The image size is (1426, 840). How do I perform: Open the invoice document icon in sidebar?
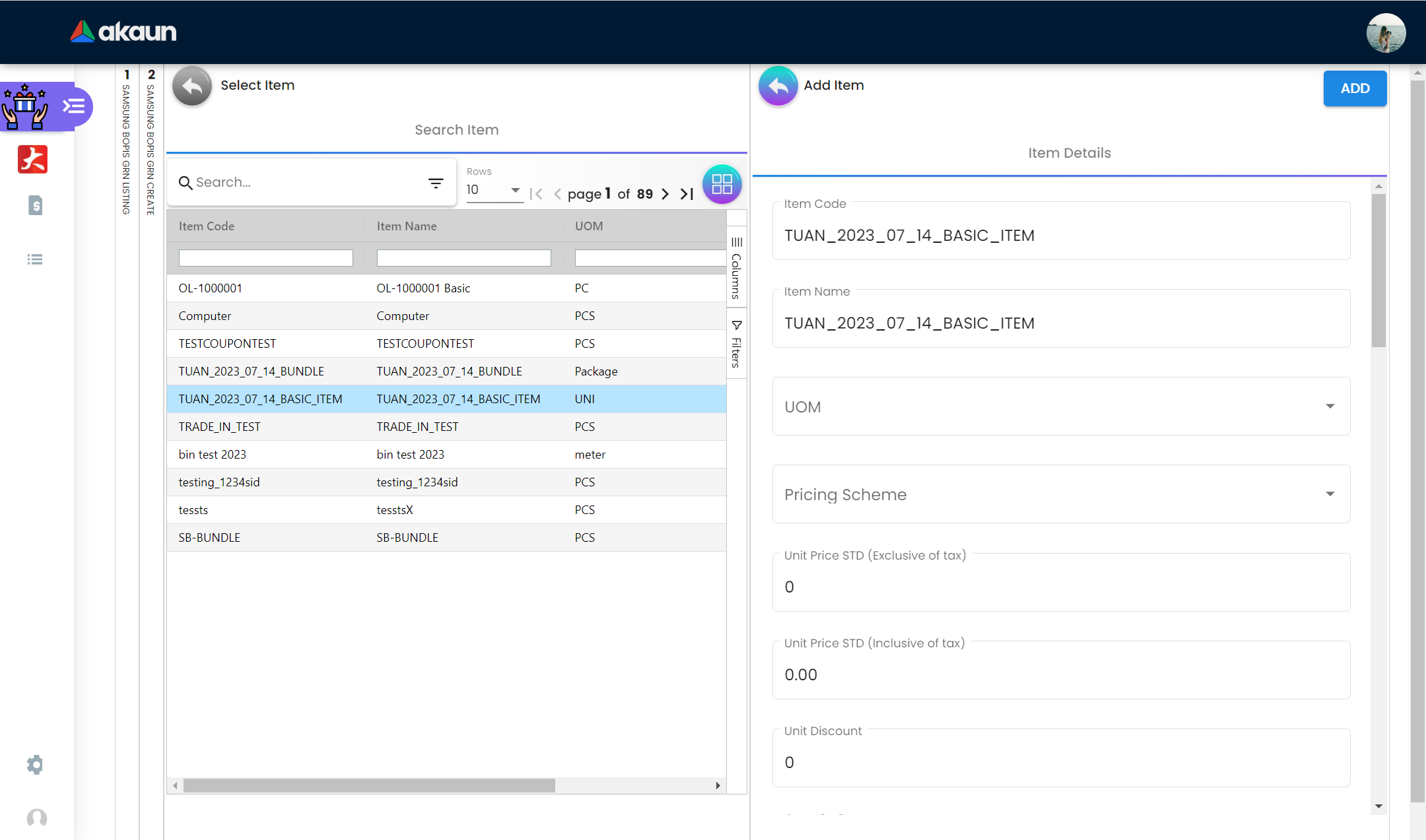point(36,205)
